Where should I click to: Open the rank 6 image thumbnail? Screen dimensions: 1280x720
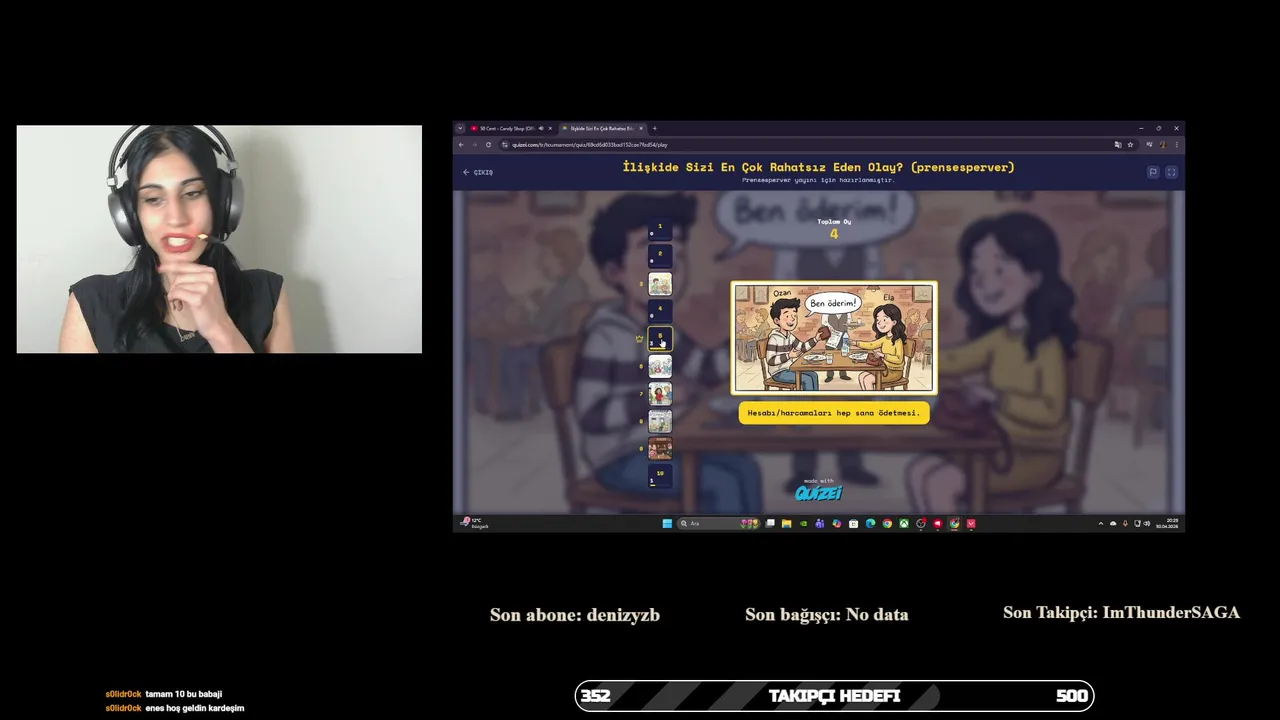[660, 366]
